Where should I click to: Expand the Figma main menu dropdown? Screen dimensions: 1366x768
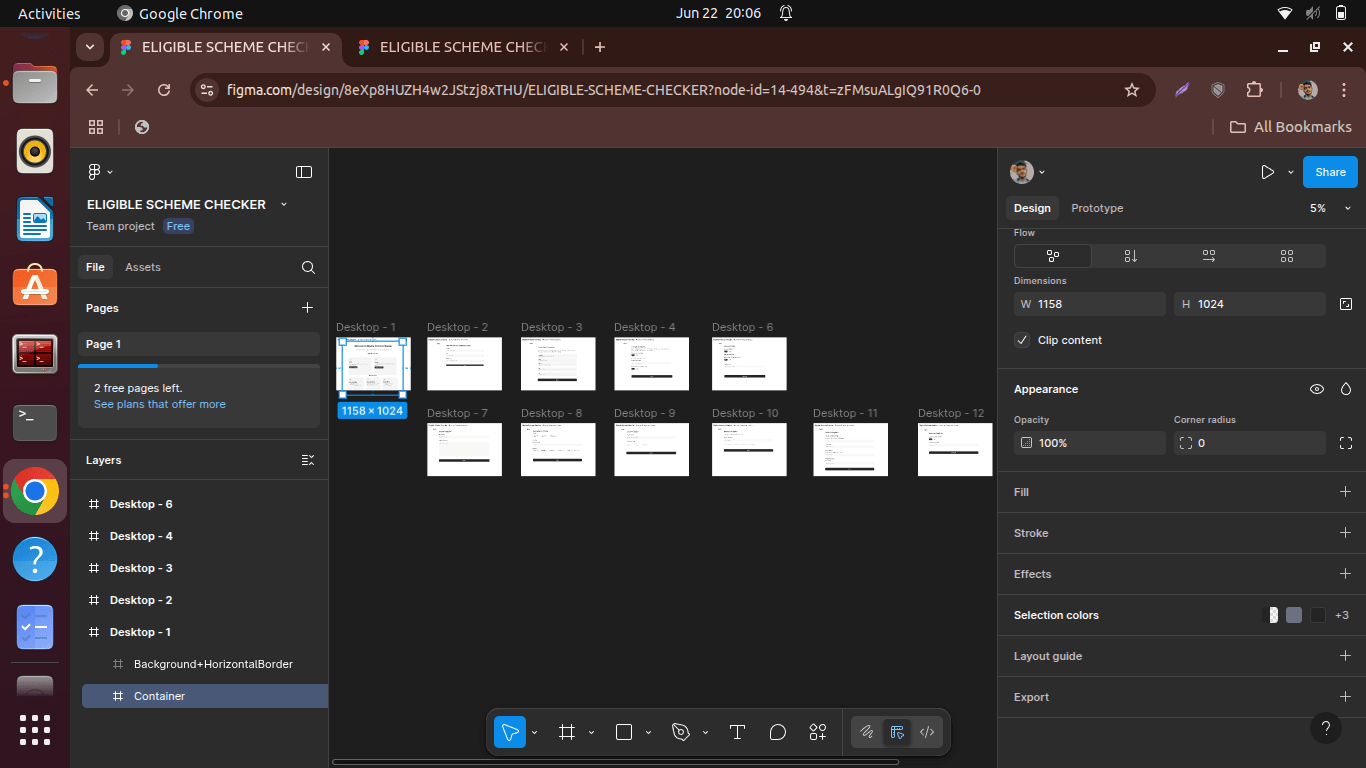[x=99, y=172]
